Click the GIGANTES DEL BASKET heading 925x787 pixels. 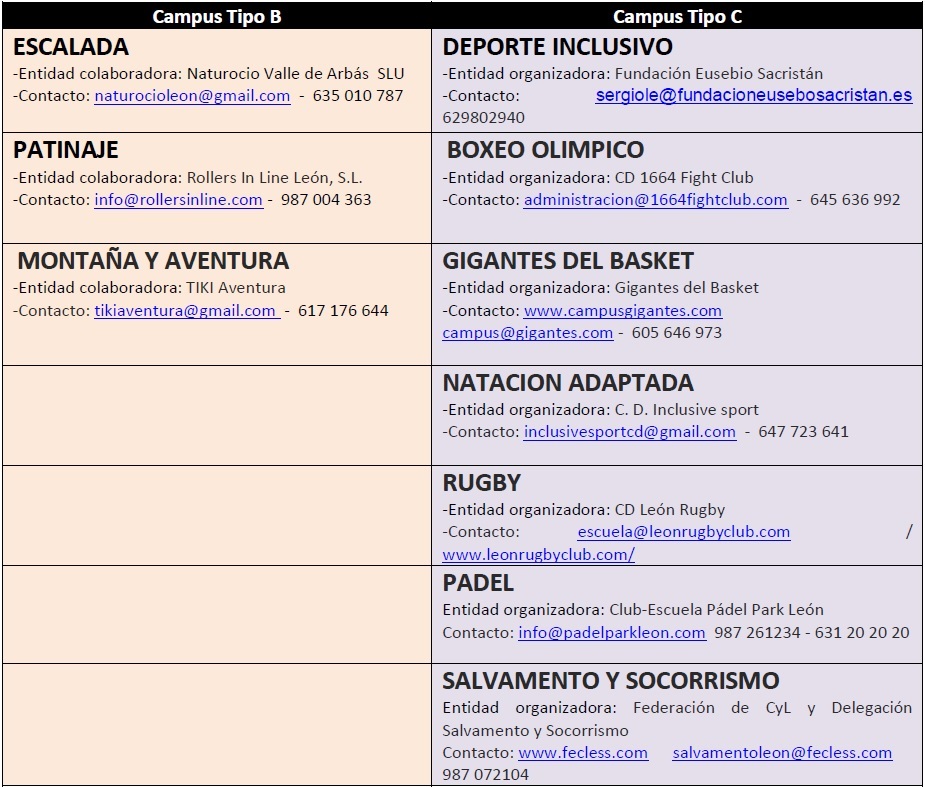pyautogui.click(x=568, y=261)
